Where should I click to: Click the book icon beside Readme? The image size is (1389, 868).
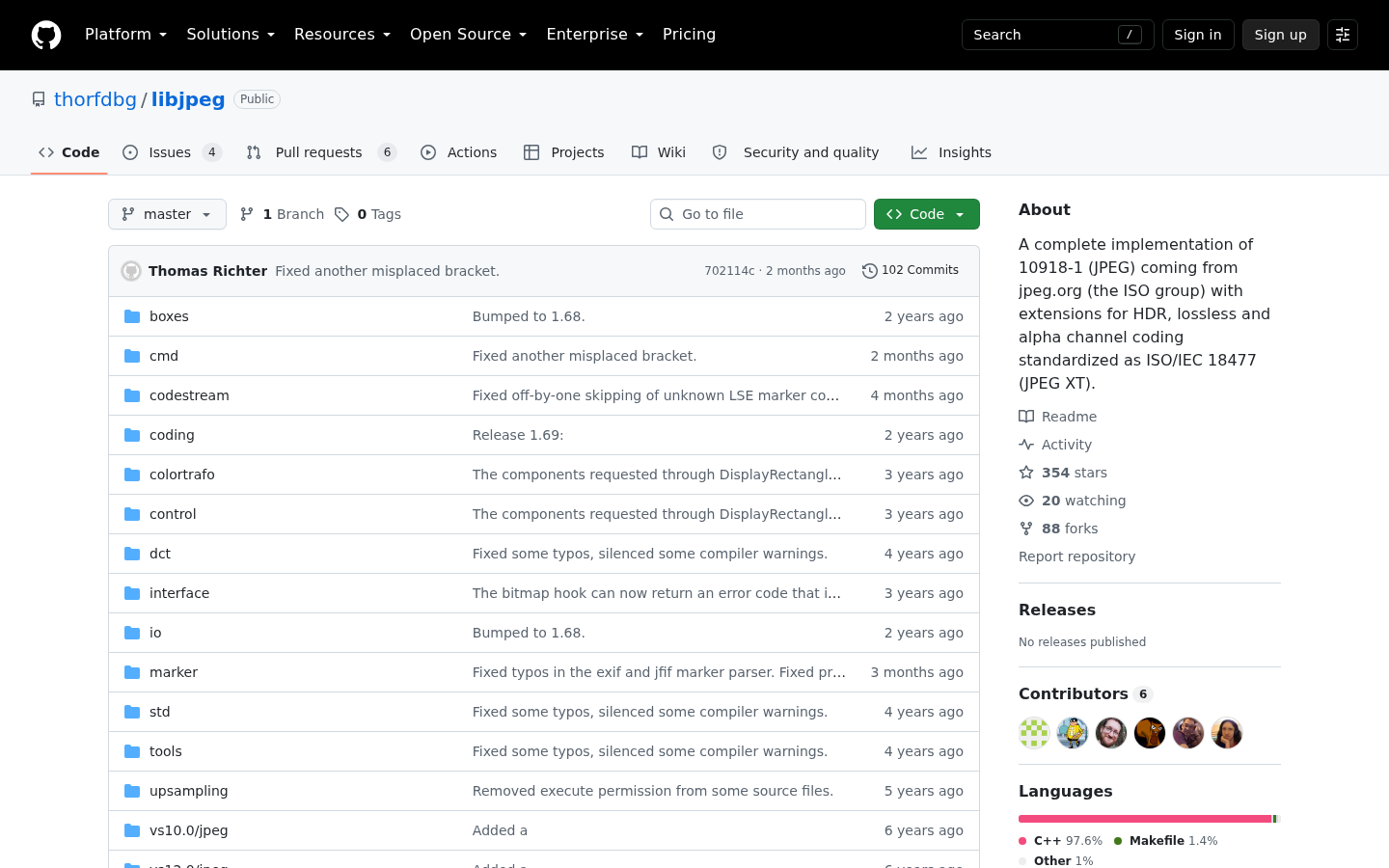(x=1026, y=417)
